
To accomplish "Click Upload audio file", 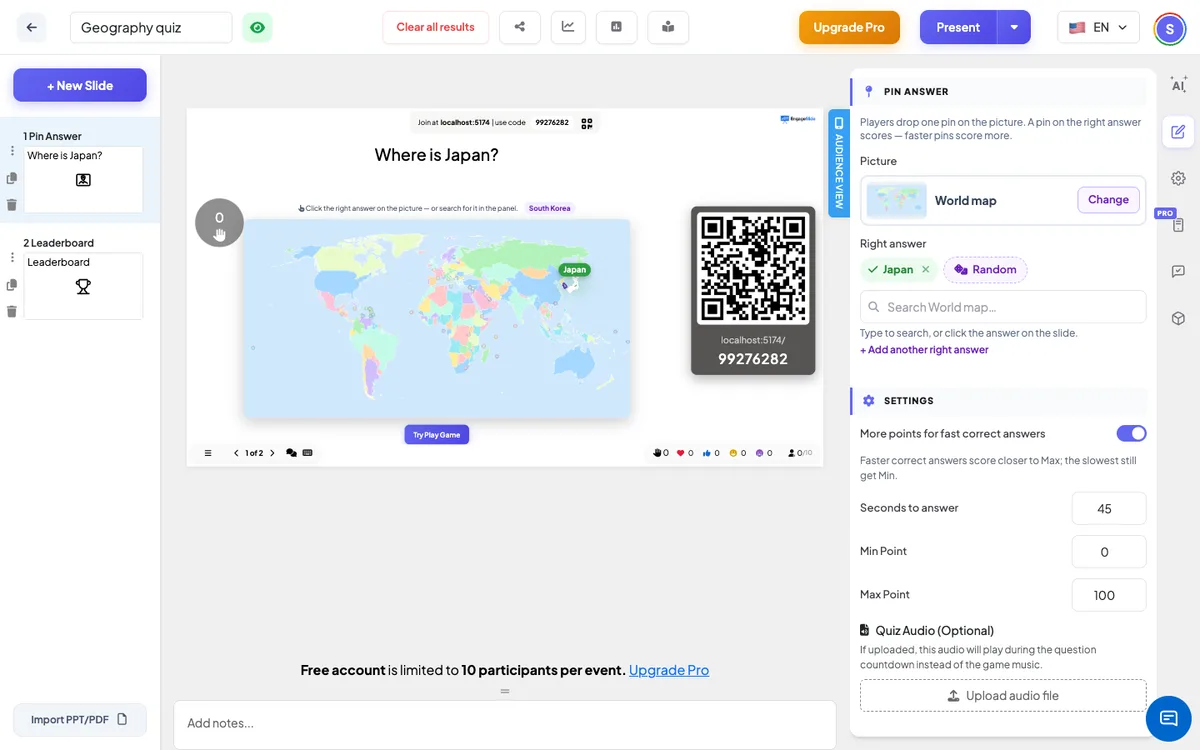I will pyautogui.click(x=1003, y=696).
